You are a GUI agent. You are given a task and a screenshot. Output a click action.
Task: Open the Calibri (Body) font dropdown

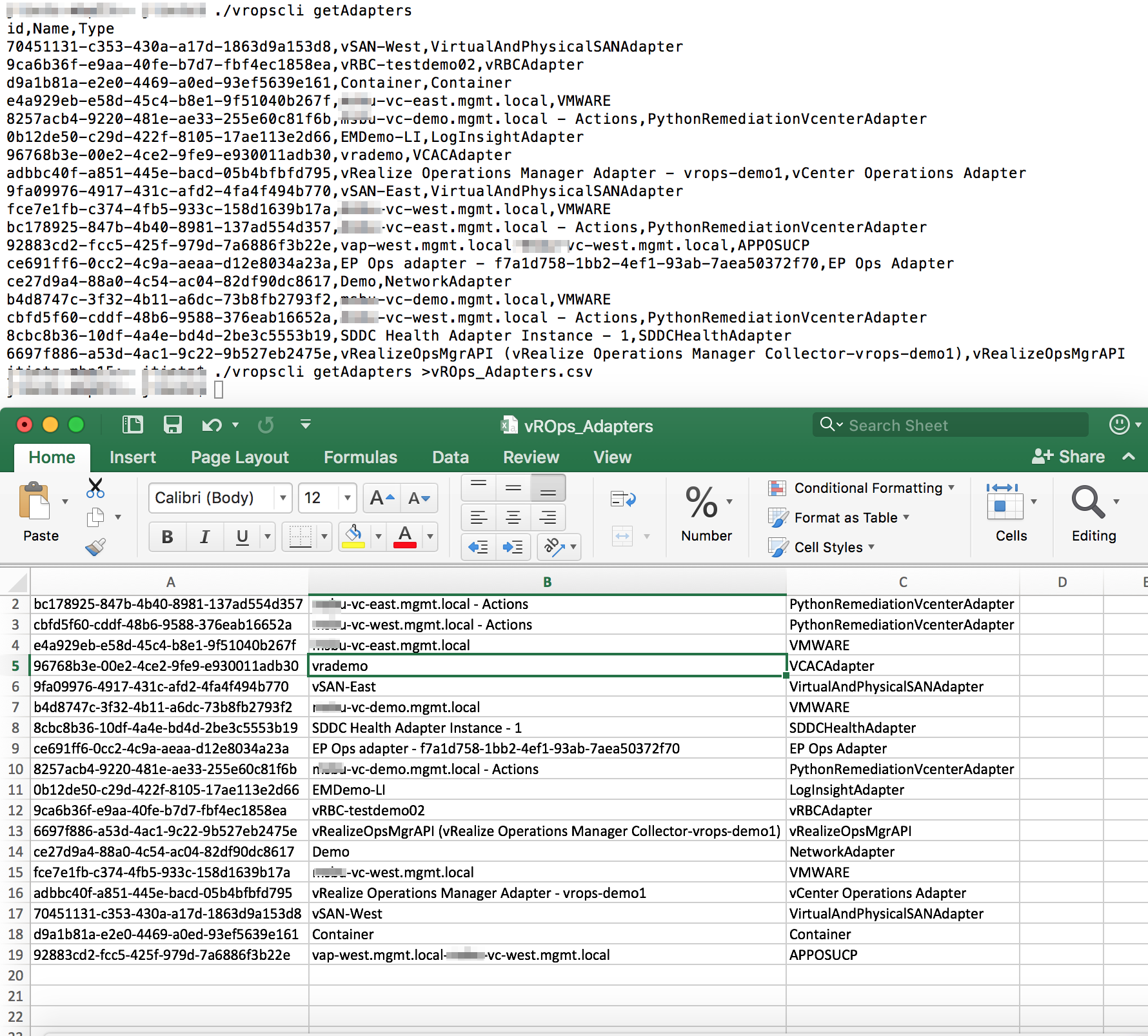(282, 498)
